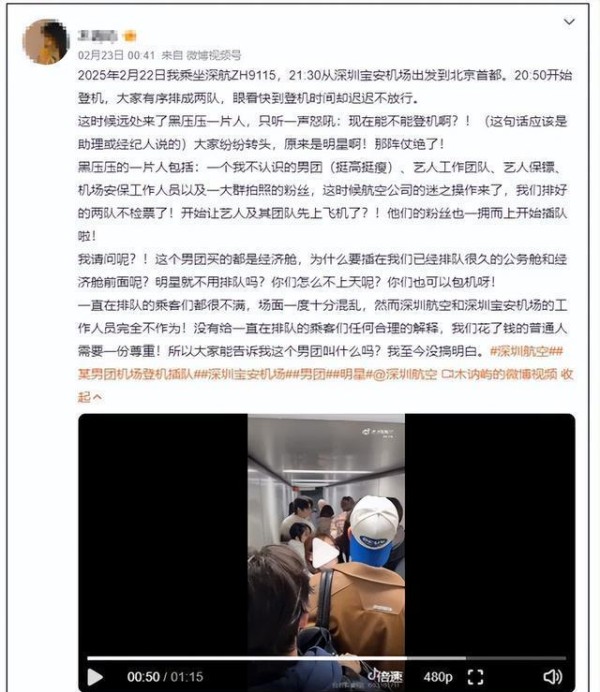Visit the @深圳航空 mentioned account
This screenshot has width=600, height=692.
405,374
